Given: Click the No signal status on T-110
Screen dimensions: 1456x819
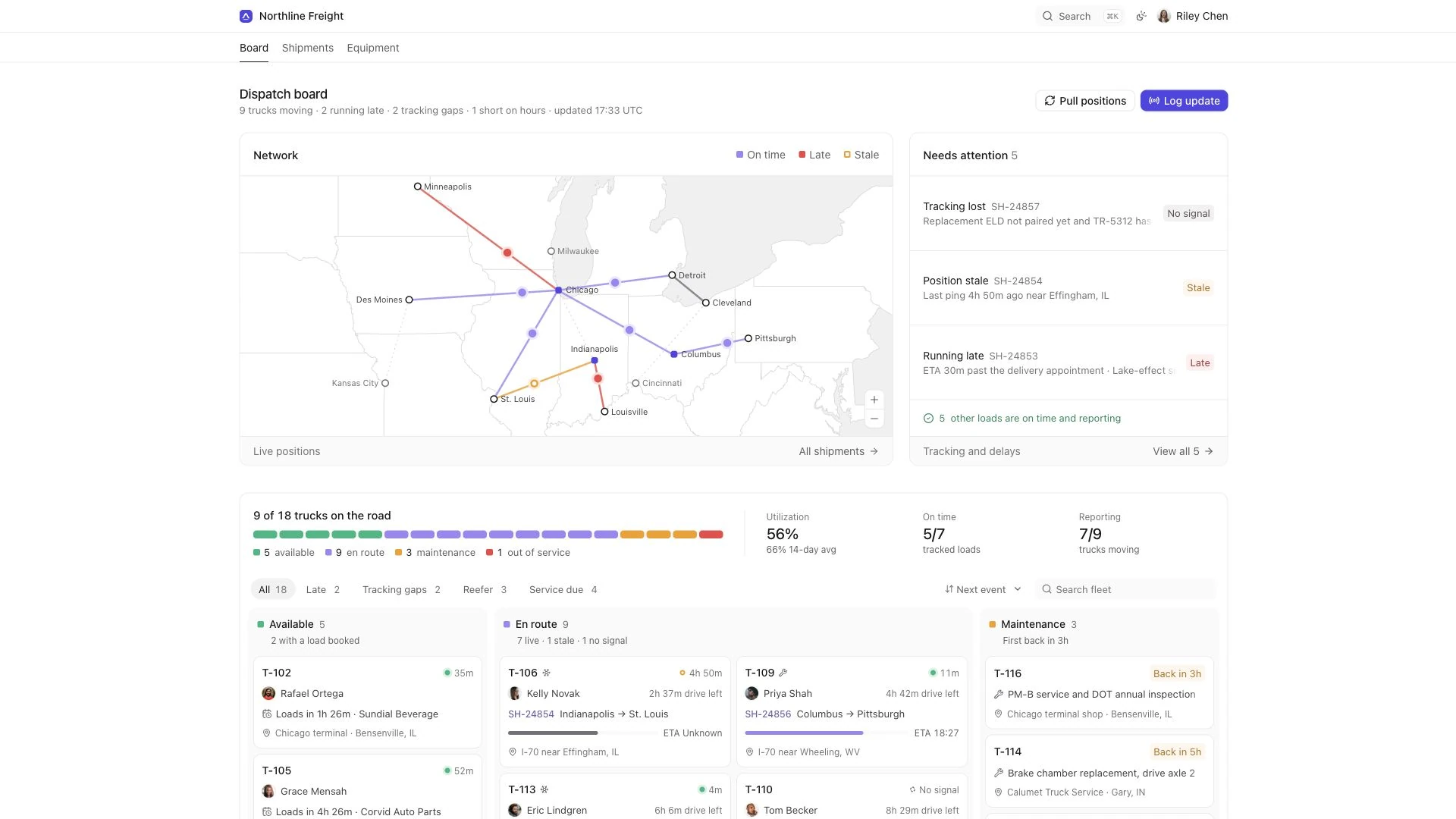Looking at the screenshot, I should point(934,790).
